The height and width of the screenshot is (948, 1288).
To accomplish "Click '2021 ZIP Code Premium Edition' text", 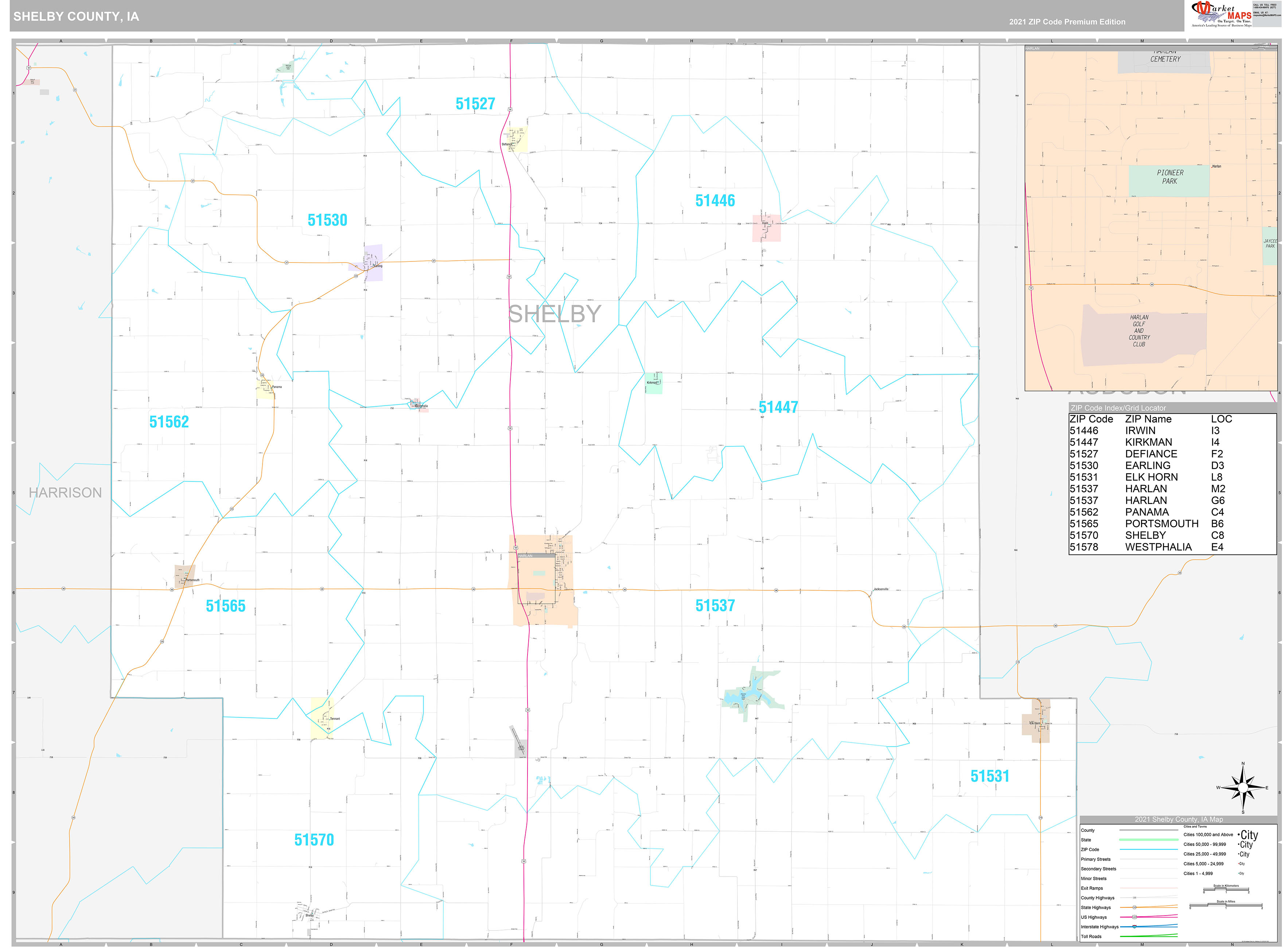I will pyautogui.click(x=1067, y=22).
